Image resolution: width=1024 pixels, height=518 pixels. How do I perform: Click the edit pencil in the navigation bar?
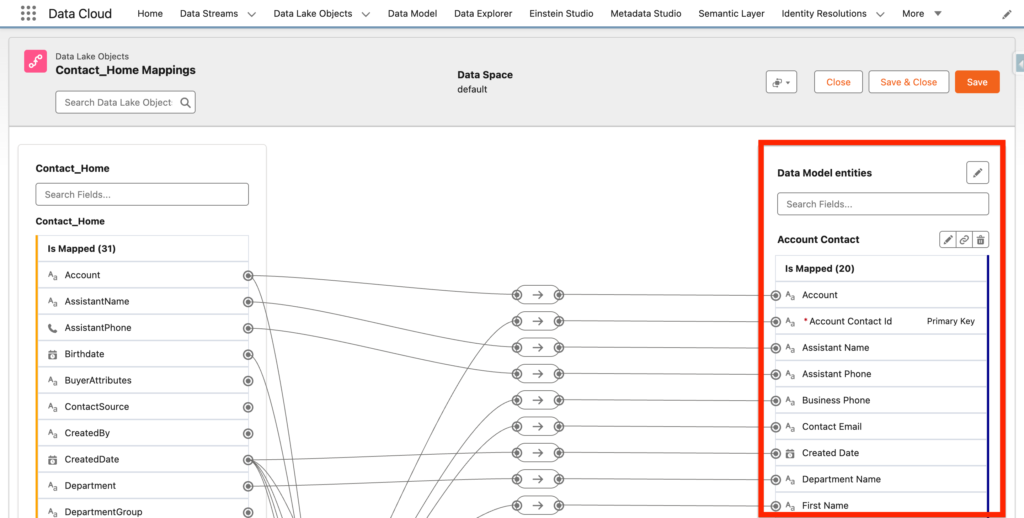[1006, 15]
